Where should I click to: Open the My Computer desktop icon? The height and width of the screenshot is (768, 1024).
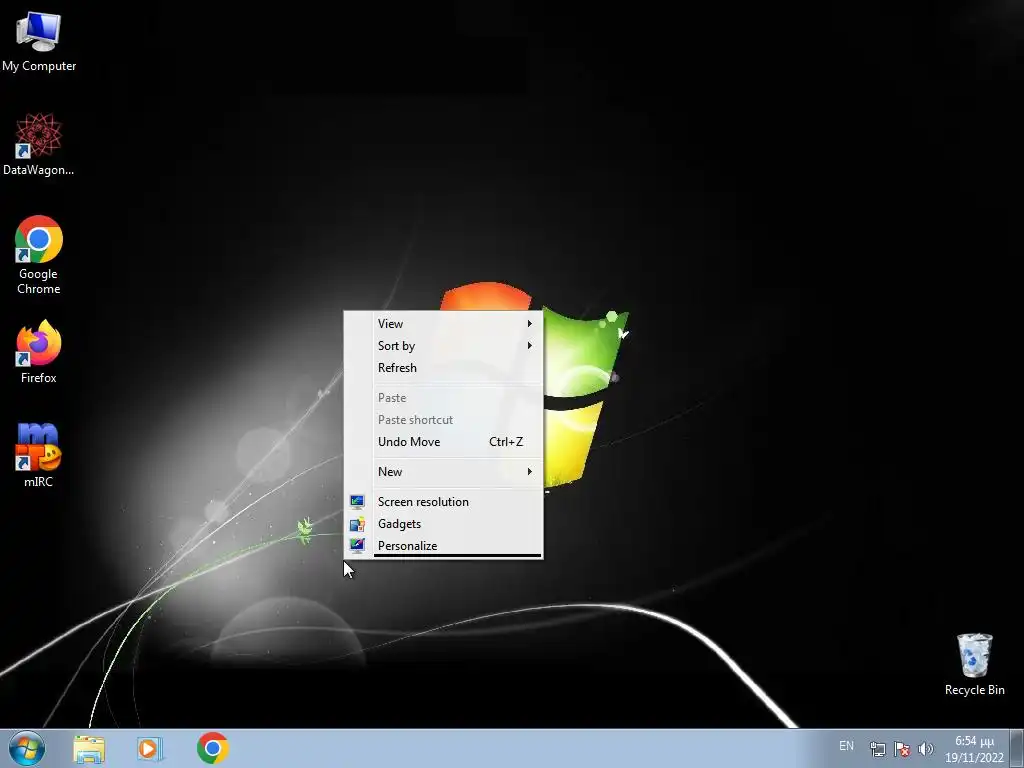point(39,40)
